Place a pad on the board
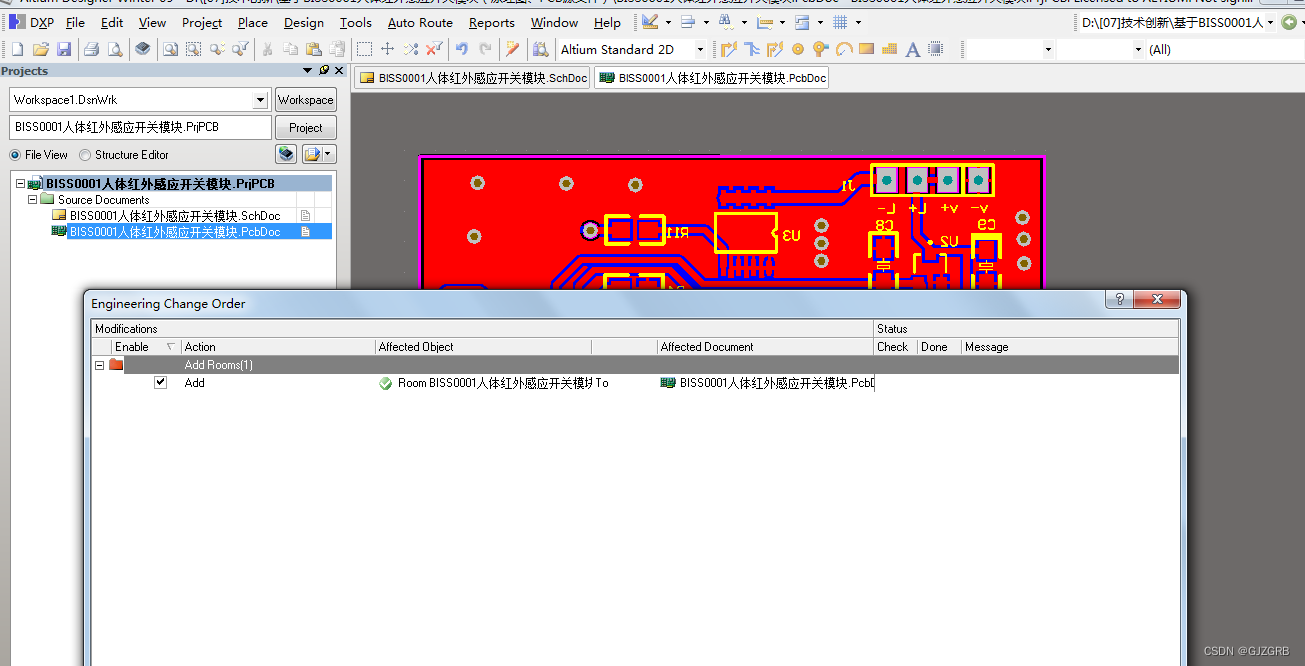Viewport: 1305px width, 666px height. 798,49
